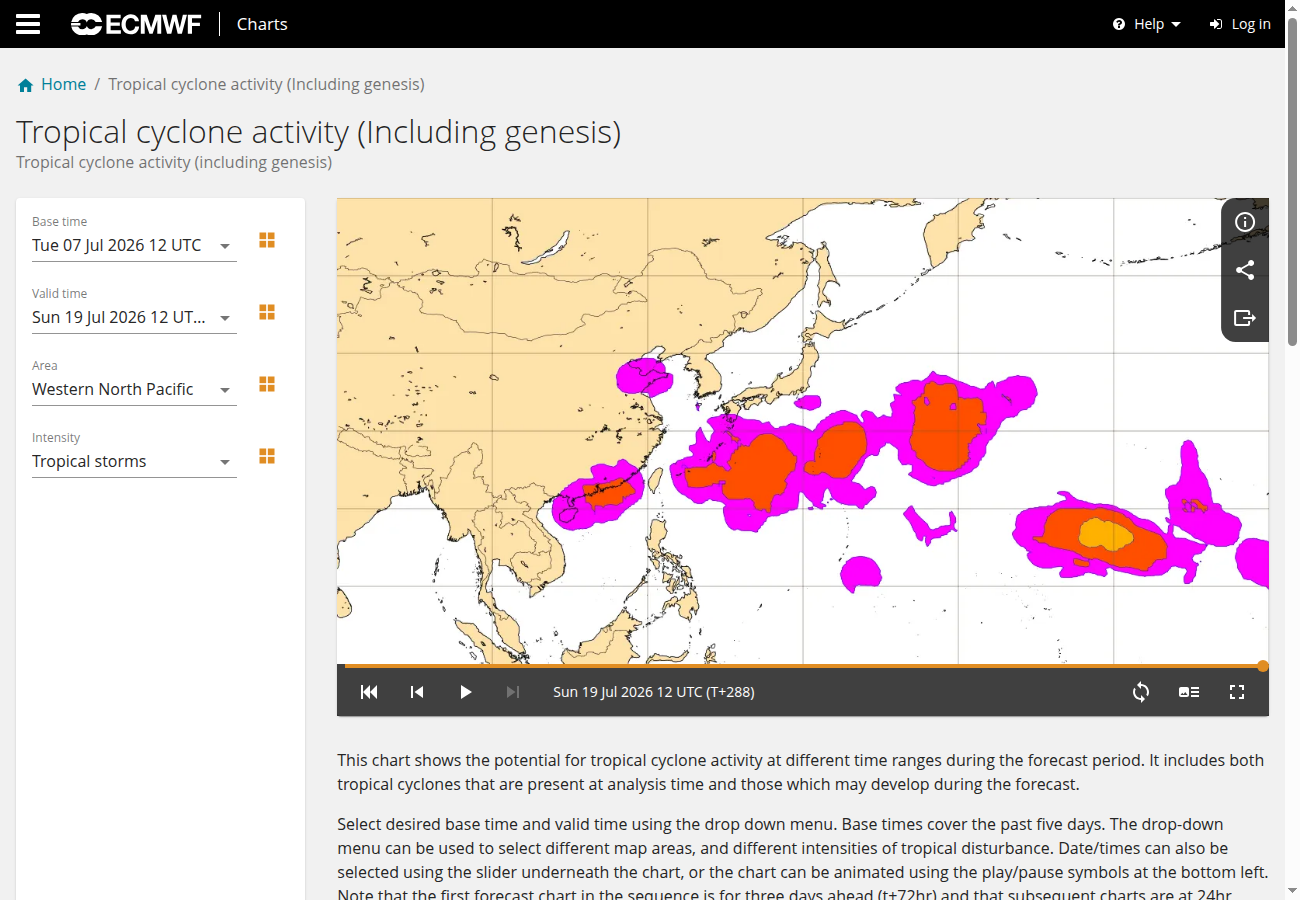Image resolution: width=1300 pixels, height=900 pixels.
Task: Toggle animation loop icon
Action: (x=1141, y=692)
